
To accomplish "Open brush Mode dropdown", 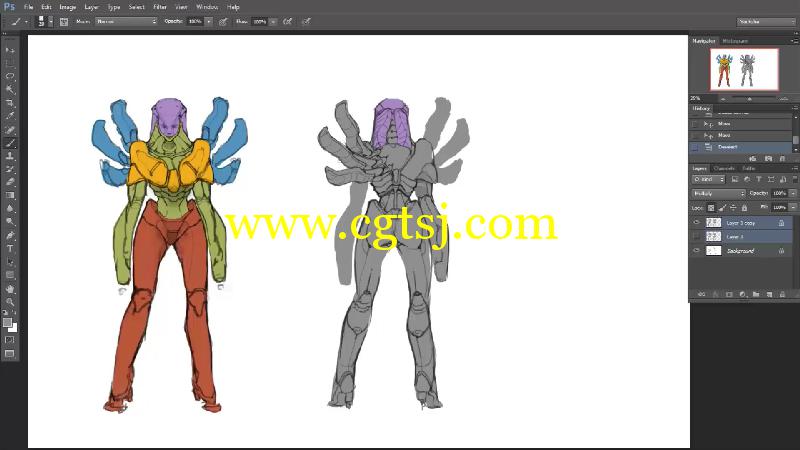I will tap(126, 21).
